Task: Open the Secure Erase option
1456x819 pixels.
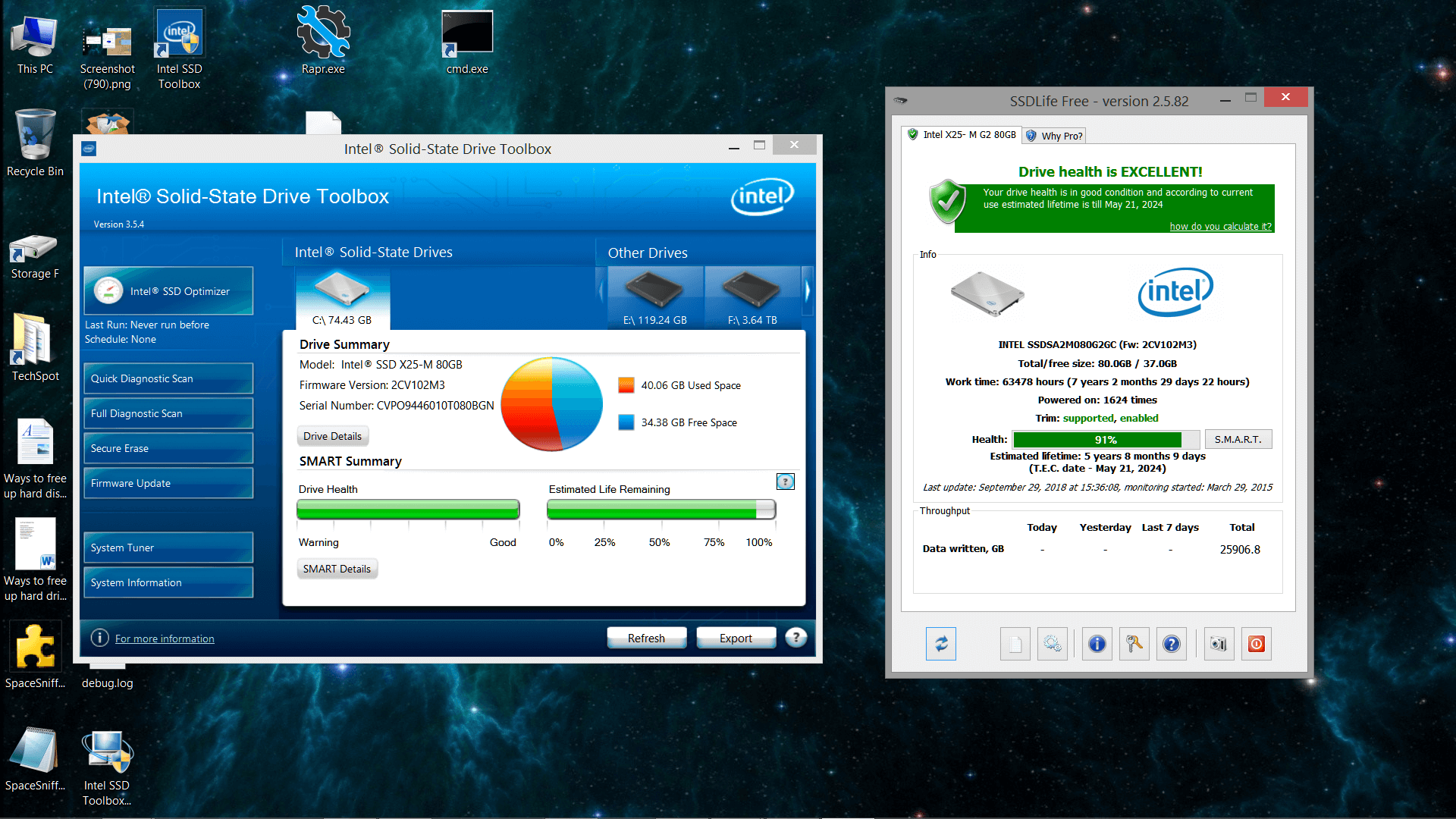Action: pos(168,448)
